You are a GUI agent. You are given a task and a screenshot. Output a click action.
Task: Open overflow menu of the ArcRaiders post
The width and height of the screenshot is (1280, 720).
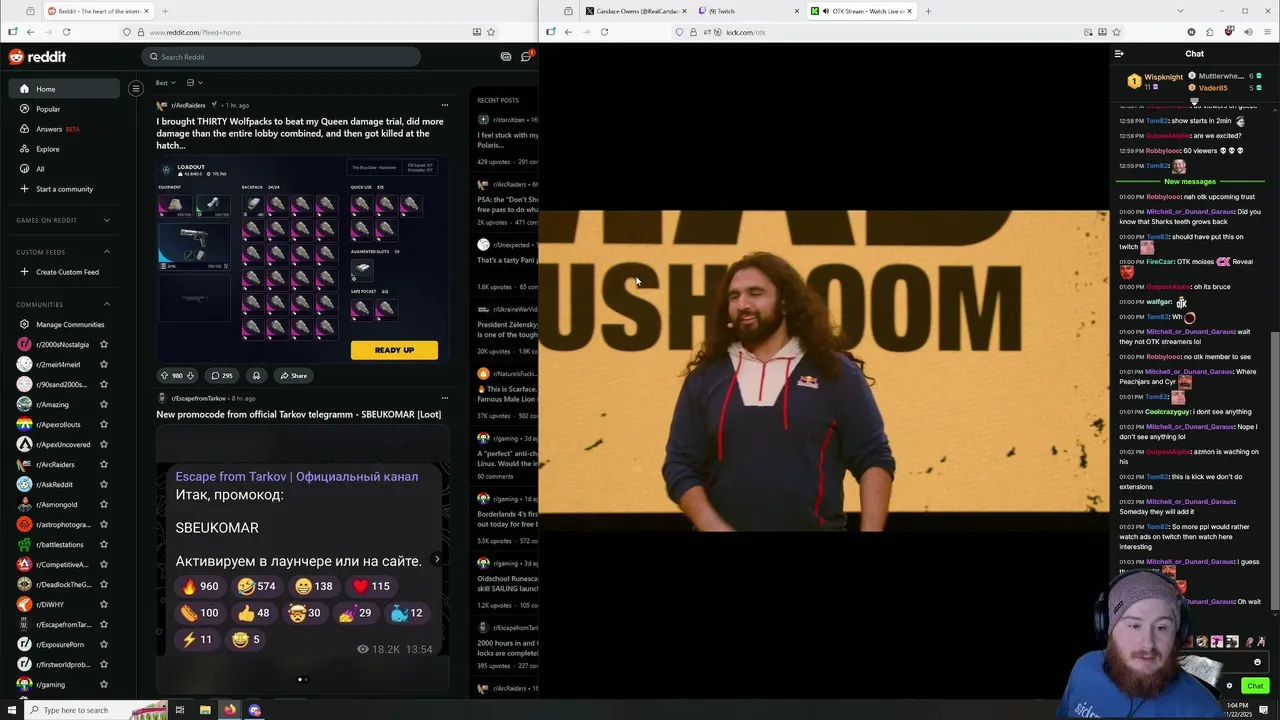pos(445,105)
